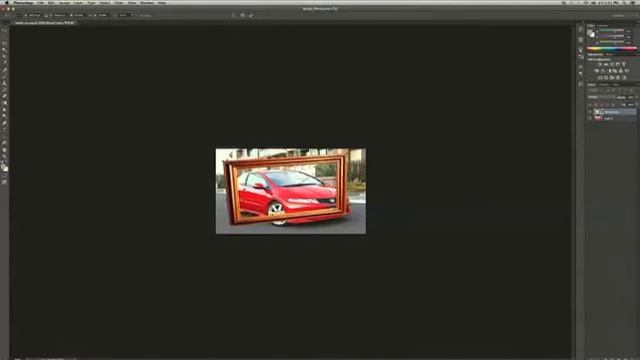This screenshot has height=360, width=640.
Task: Open the Layer menu
Action: point(78,2)
